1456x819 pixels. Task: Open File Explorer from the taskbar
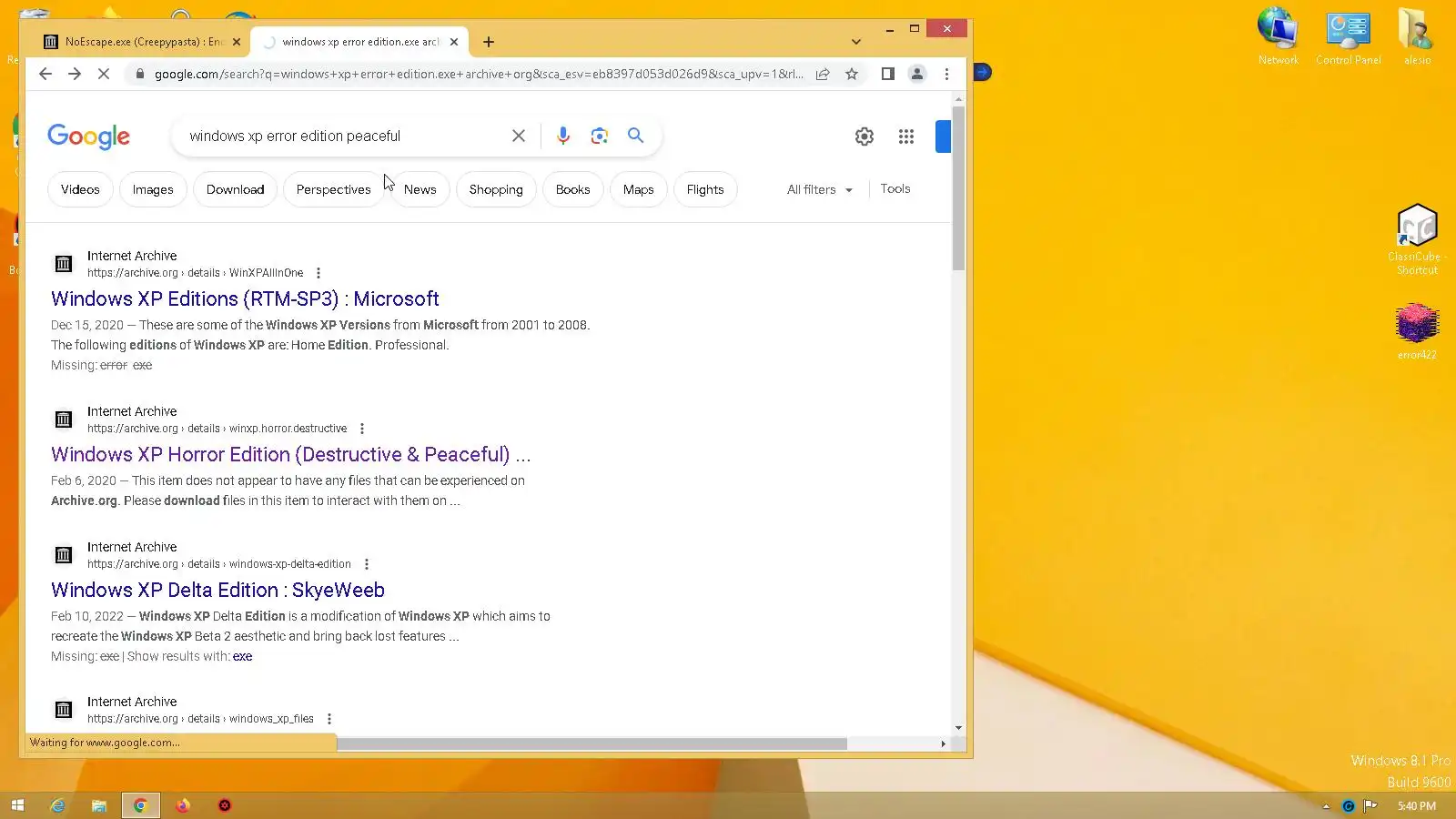(99, 805)
